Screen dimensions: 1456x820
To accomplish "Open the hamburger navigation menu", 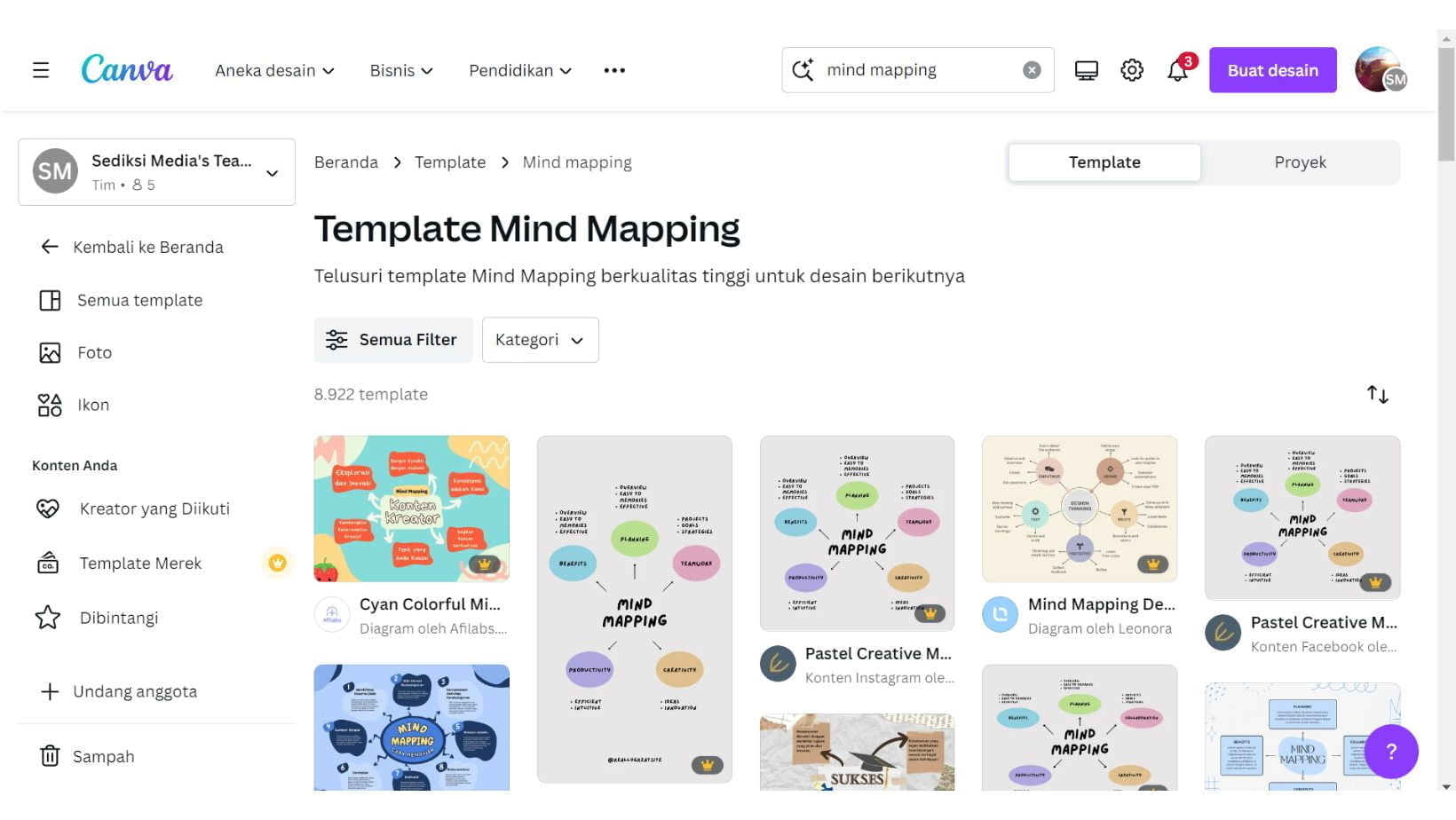I will (x=40, y=70).
